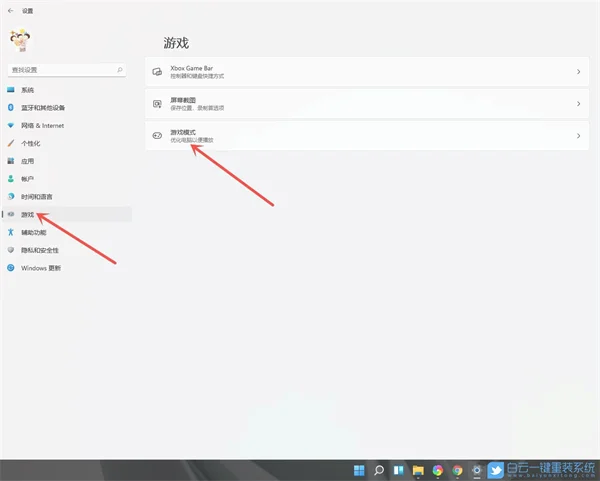Click the 网络 & Internet wifi icon
The height and width of the screenshot is (481, 600).
point(11,125)
